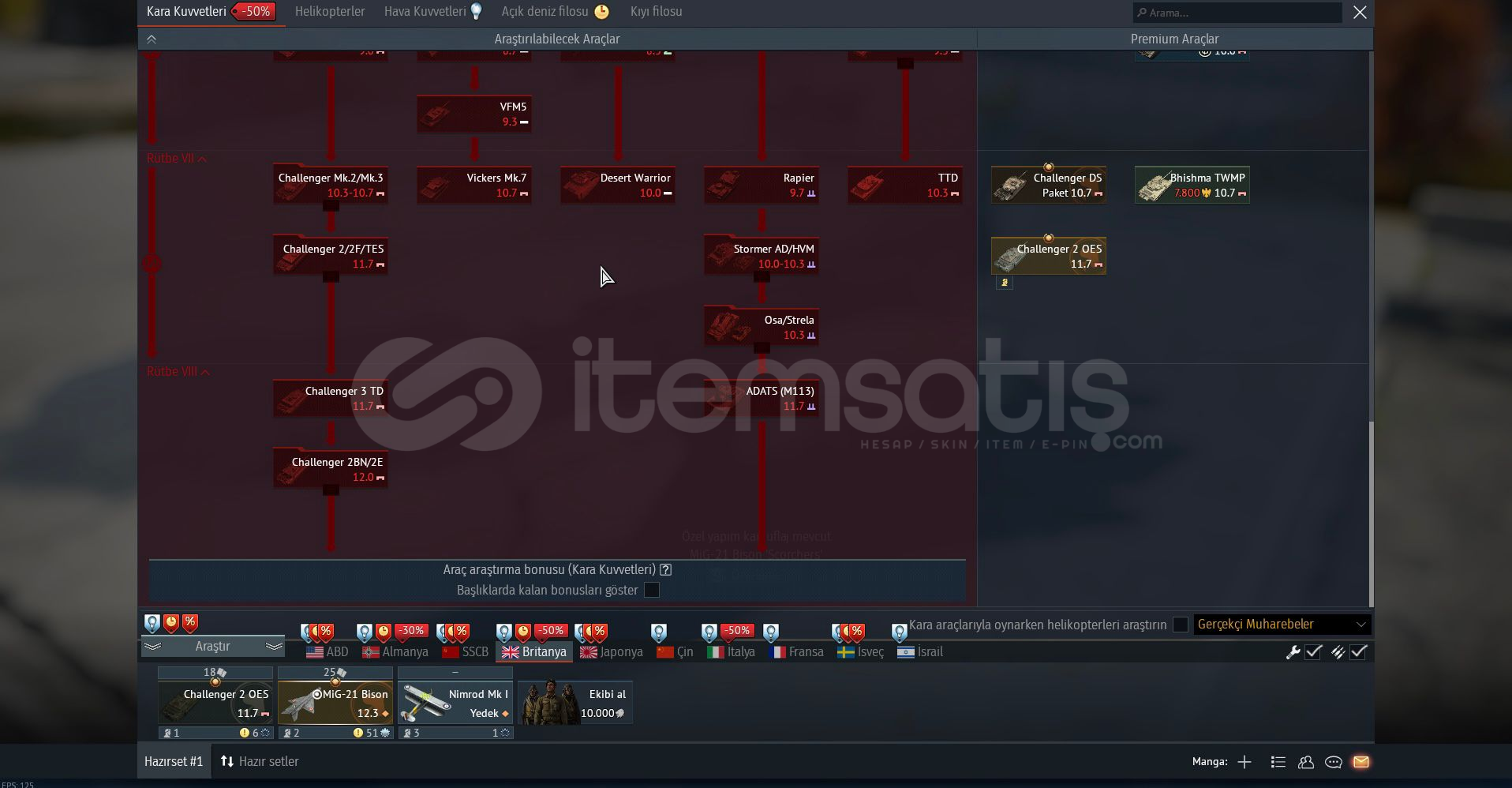Open the chat speech bubble icon
1512x788 pixels.
1334,762
